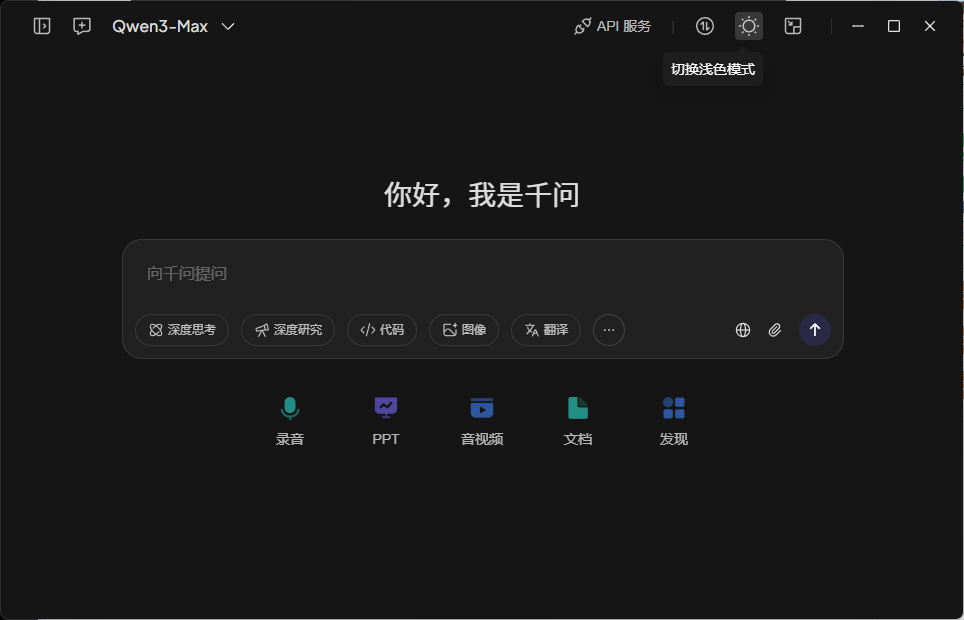Open the API 服务 page
Screen dimensions: 964x620
pyautogui.click(x=612, y=26)
